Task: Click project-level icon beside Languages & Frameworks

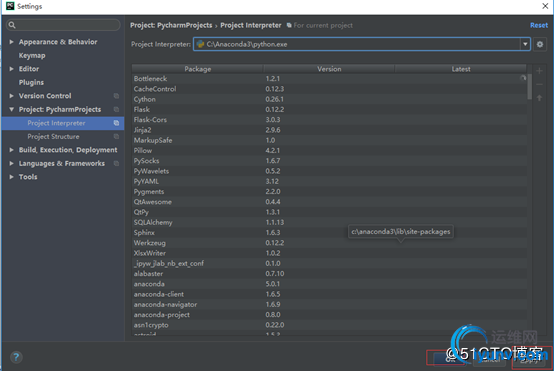Action: (x=116, y=163)
